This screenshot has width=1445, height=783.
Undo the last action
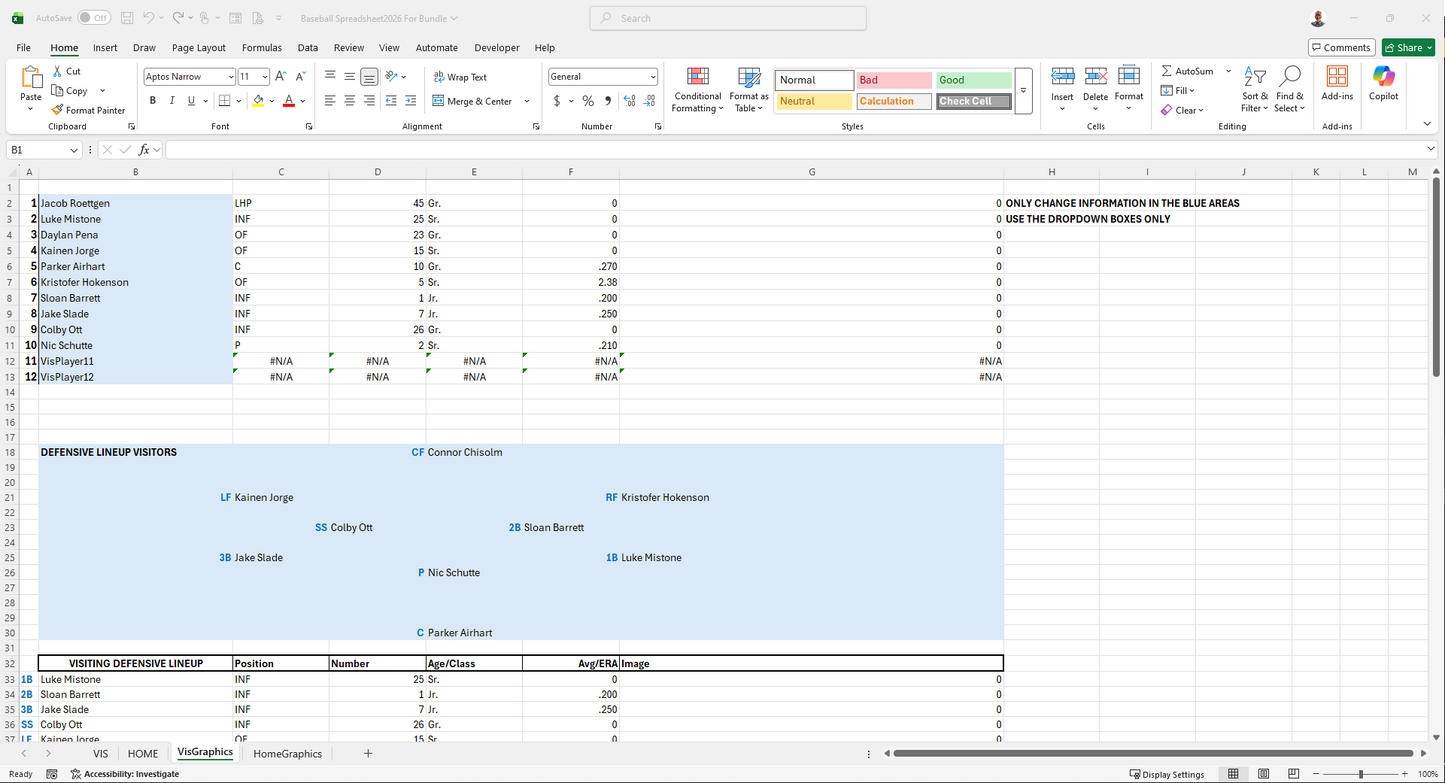[149, 18]
